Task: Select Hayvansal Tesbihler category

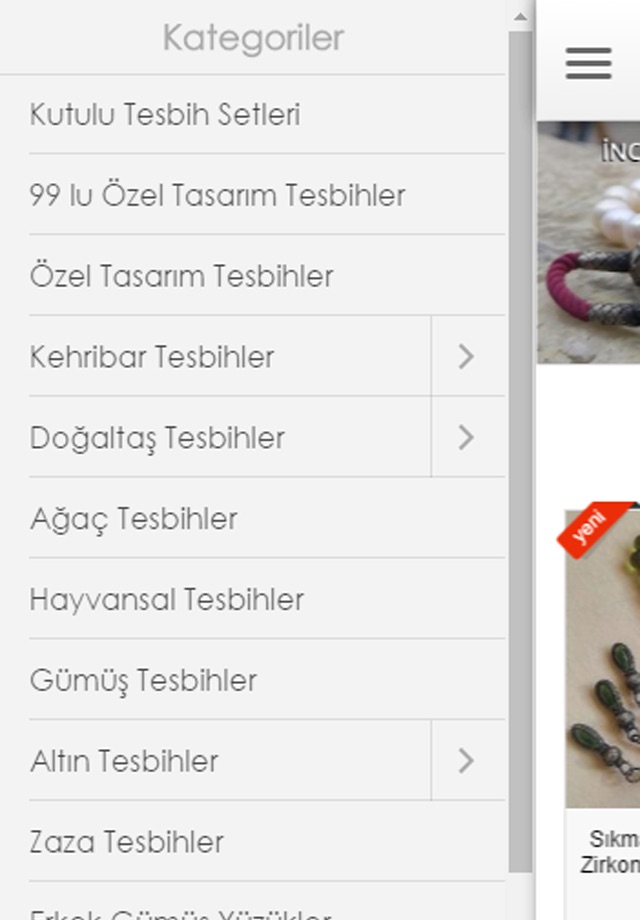Action: point(267,599)
